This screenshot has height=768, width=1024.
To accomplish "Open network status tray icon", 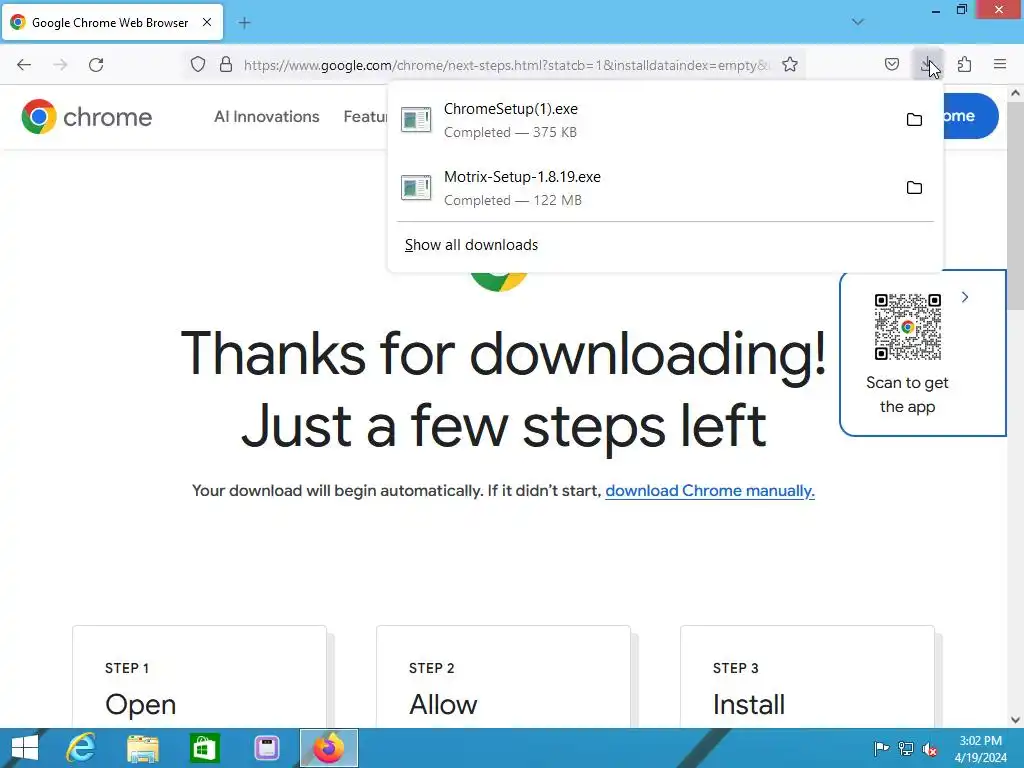I will coord(906,748).
